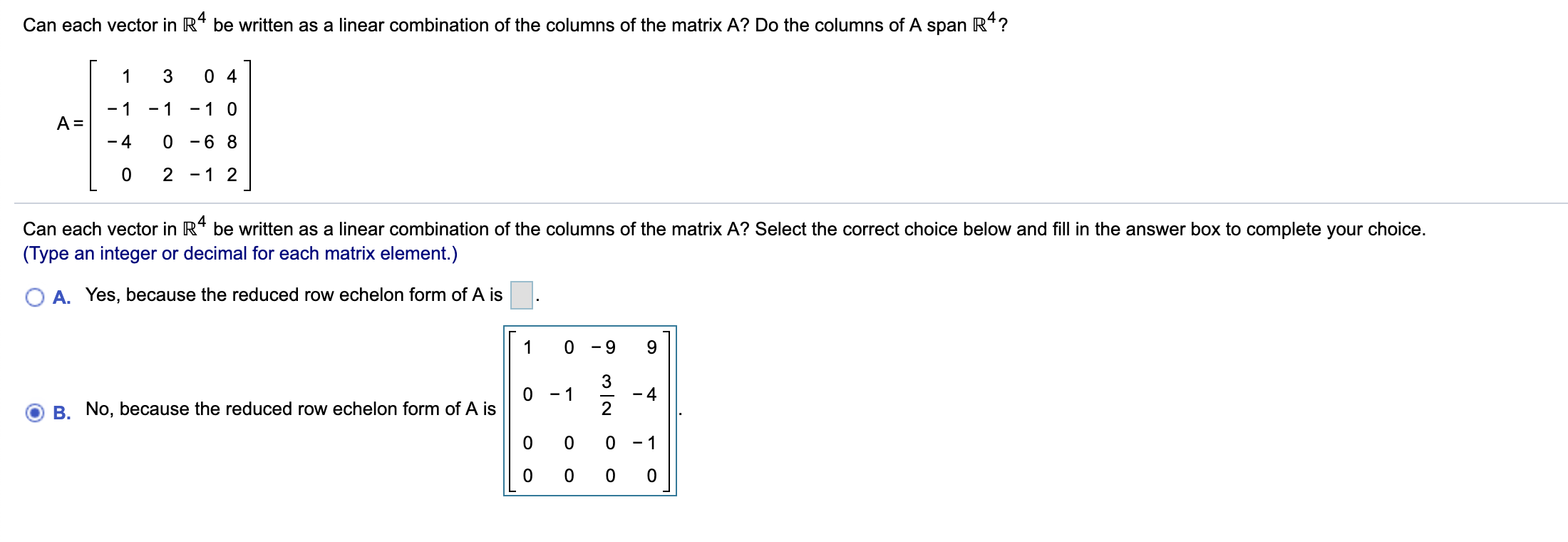Select the first row of the answer matrix
1568x542 pixels.
point(589,347)
